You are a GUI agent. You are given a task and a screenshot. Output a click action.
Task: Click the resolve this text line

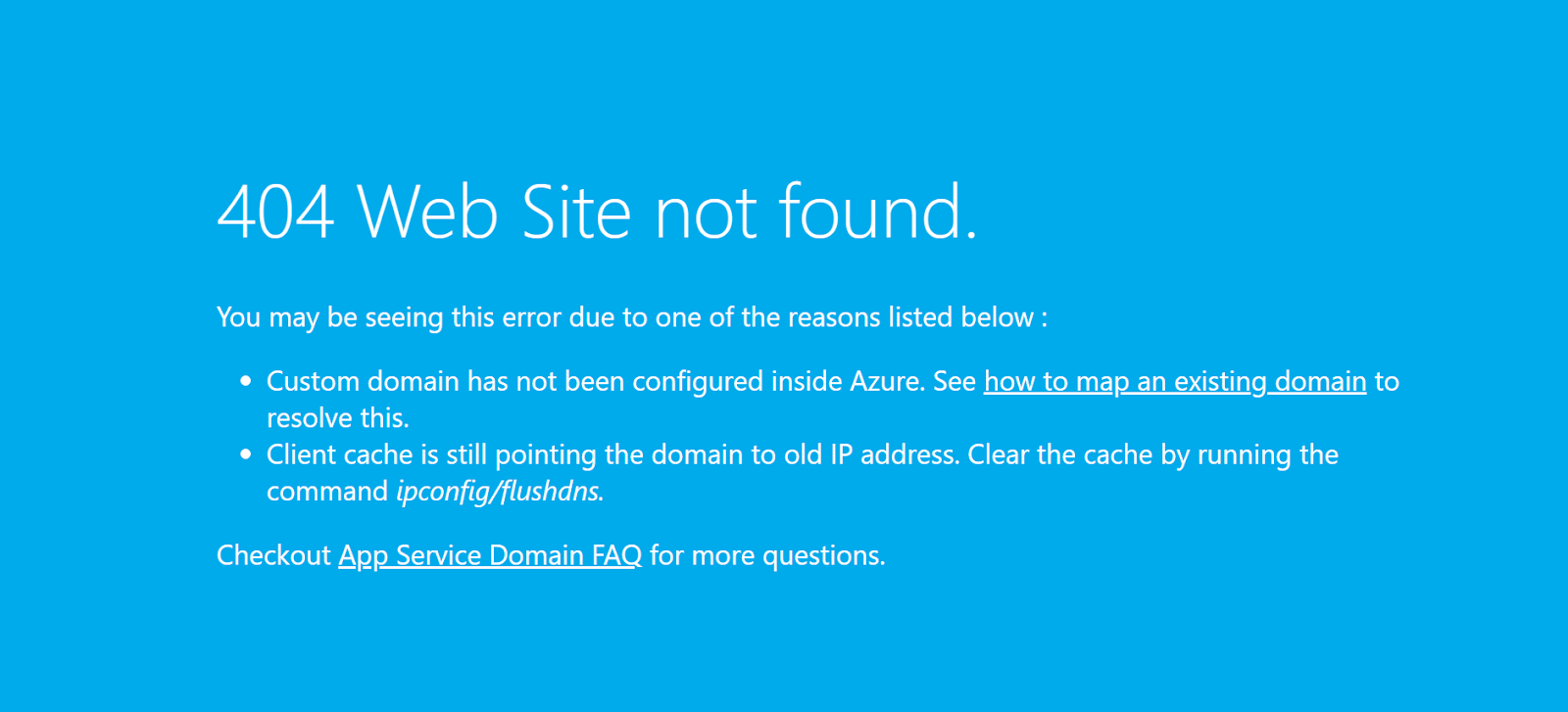(x=338, y=418)
